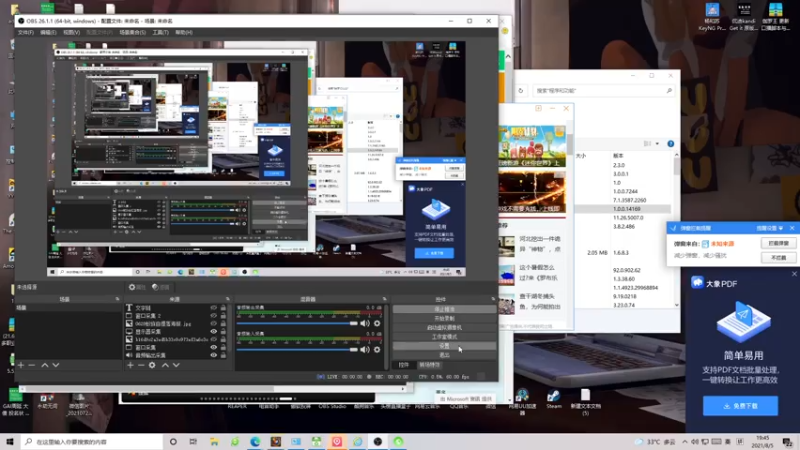Open OBS 设置 button
The width and height of the screenshot is (800, 450).
pyautogui.click(x=444, y=346)
